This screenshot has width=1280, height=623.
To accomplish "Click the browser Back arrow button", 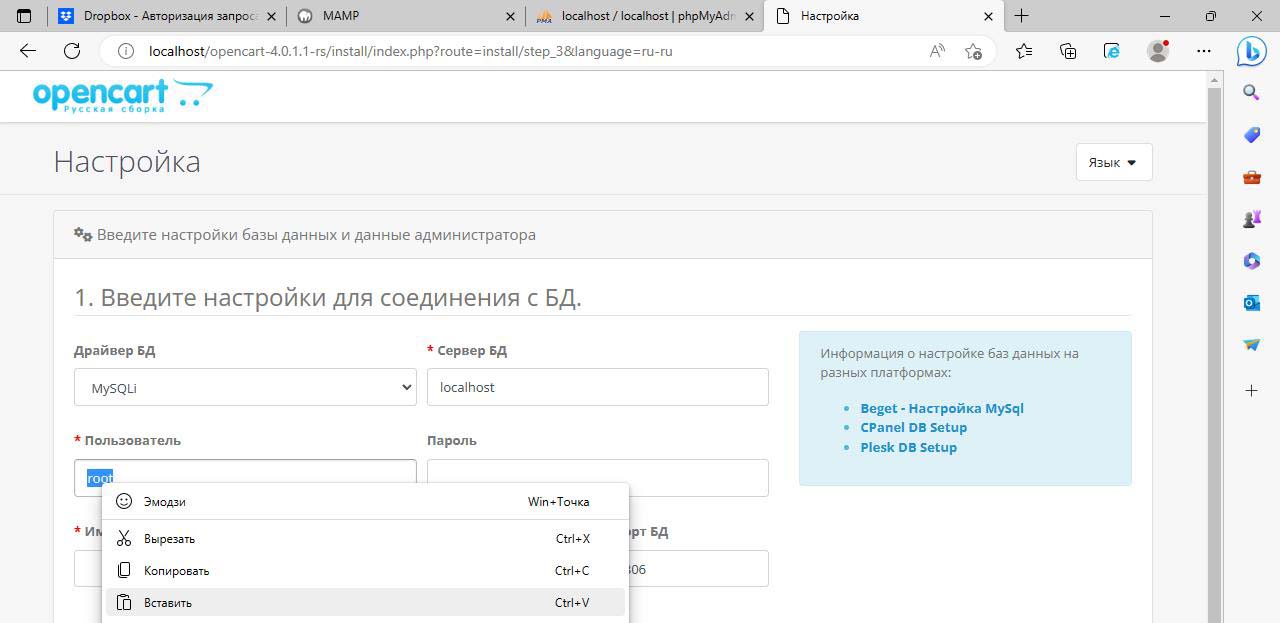I will tap(28, 51).
